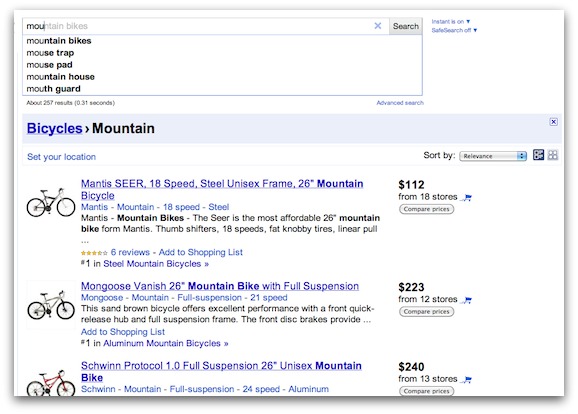Open the '6 reviews' link
Image resolution: width=578 pixels, height=414 pixels.
point(130,253)
